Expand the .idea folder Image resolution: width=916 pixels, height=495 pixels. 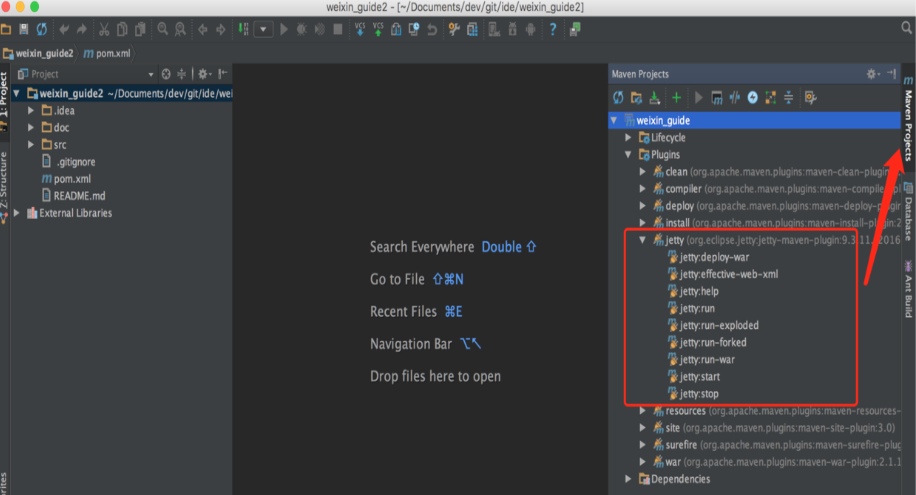pos(31,110)
